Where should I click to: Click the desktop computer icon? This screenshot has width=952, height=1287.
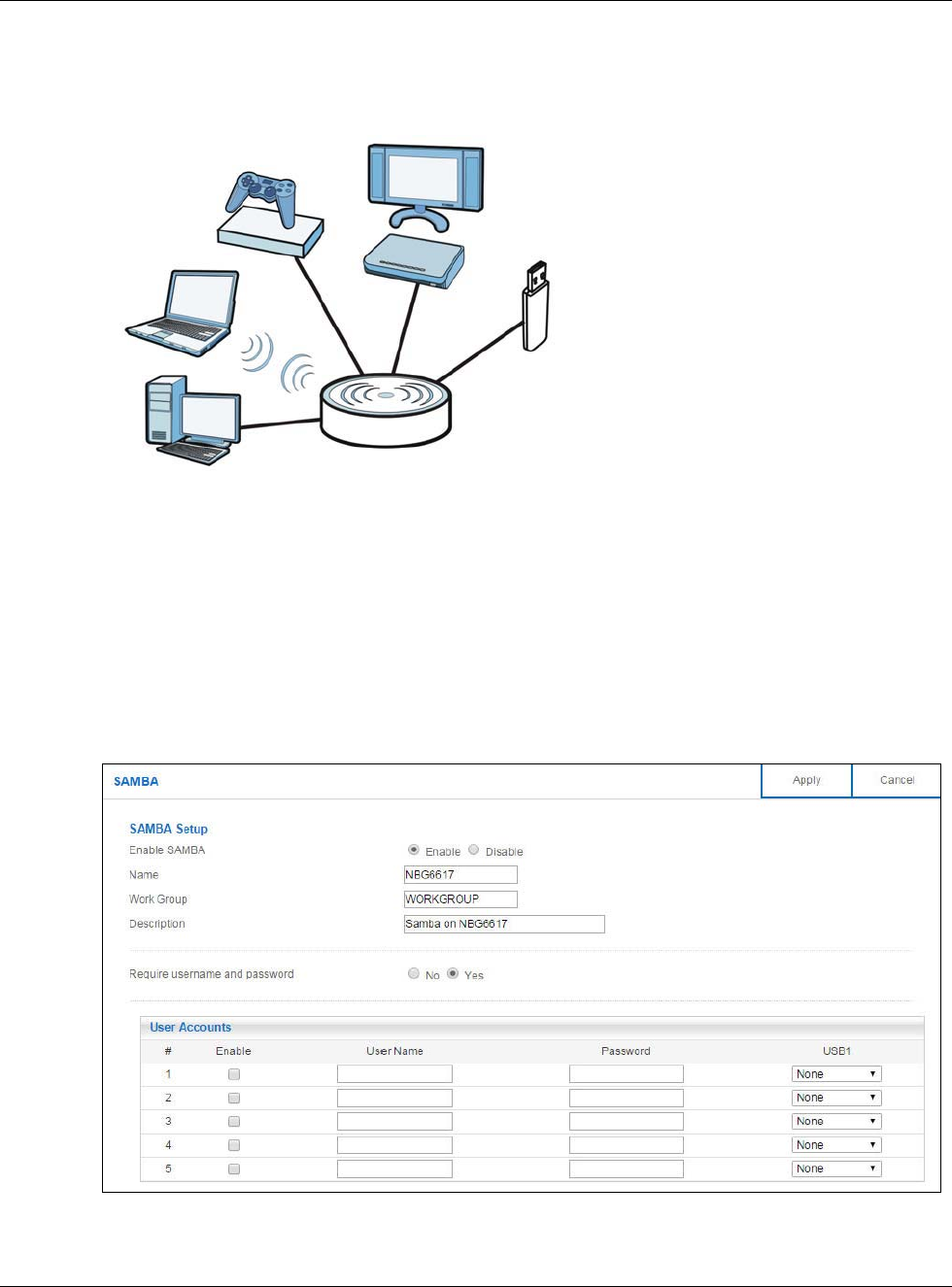(x=193, y=421)
